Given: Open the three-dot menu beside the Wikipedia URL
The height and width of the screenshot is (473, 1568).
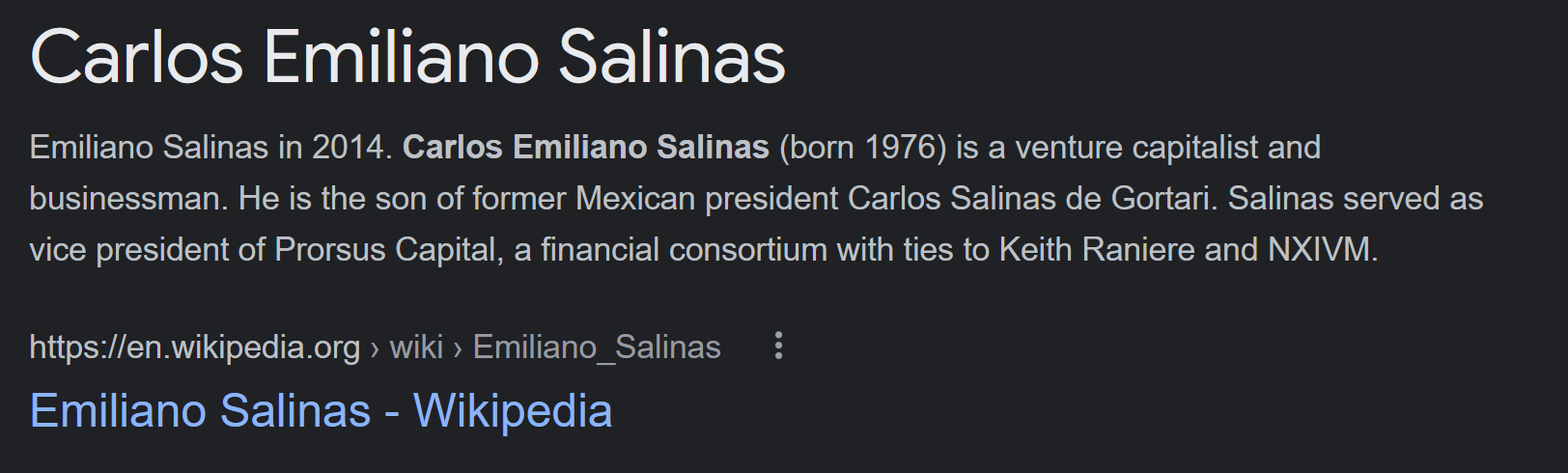Looking at the screenshot, I should coord(778,347).
